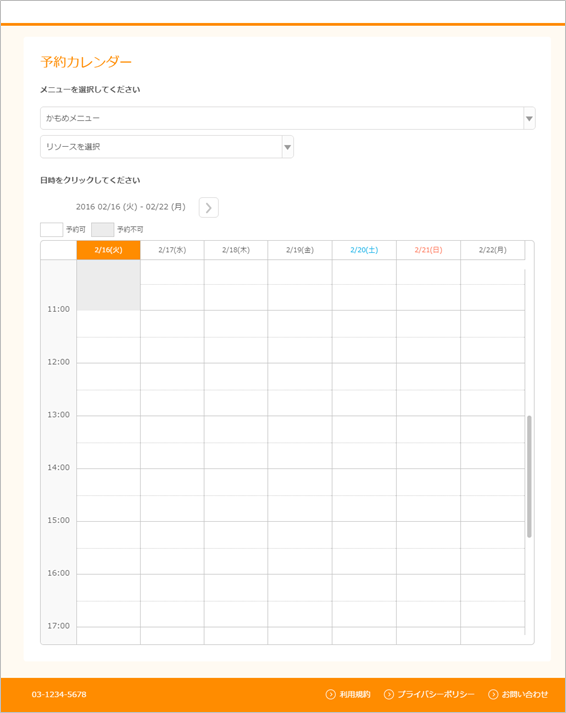Click the 16:00 time label
566x713 pixels.
point(59,573)
